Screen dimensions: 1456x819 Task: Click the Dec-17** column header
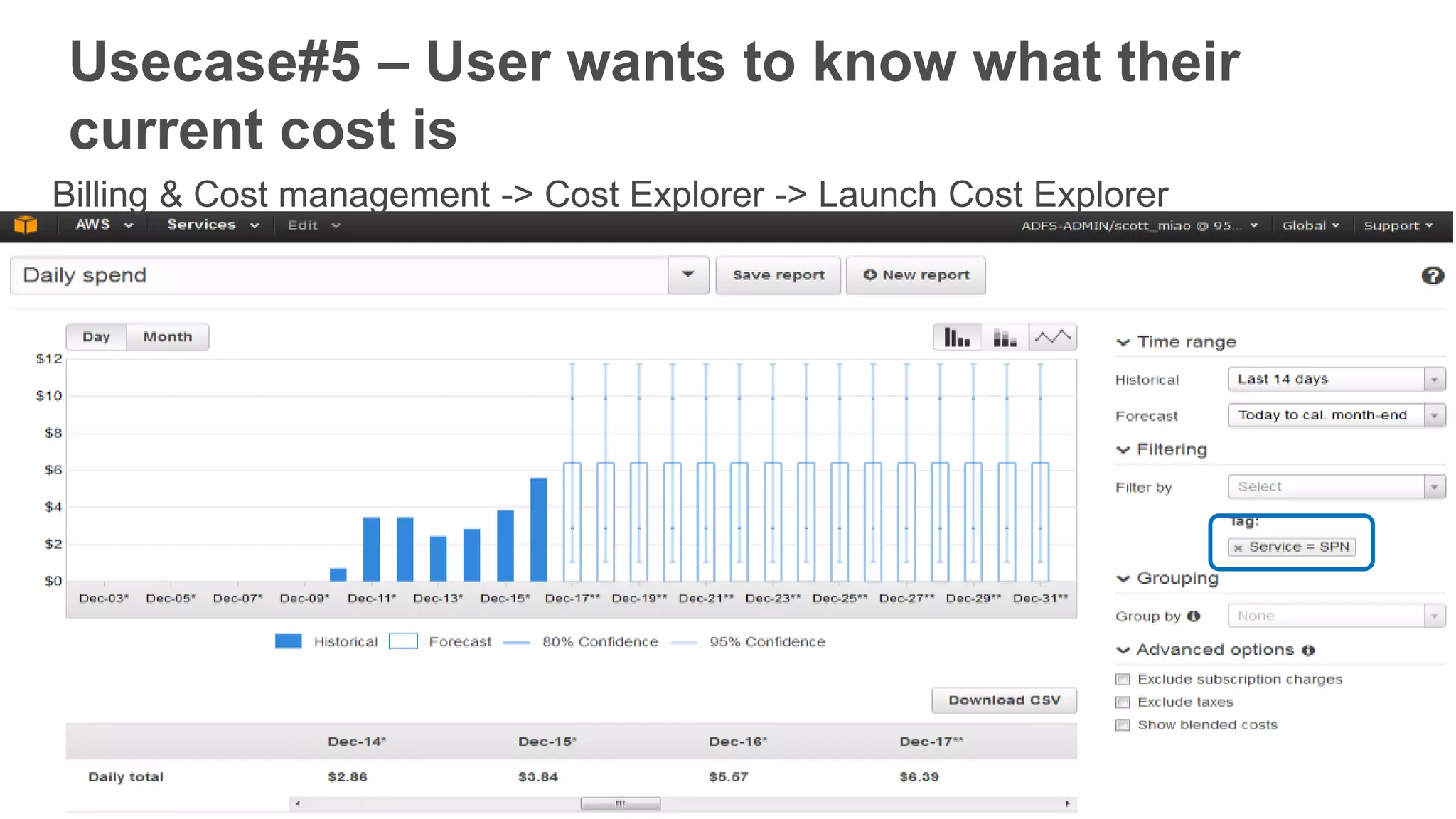click(x=931, y=742)
